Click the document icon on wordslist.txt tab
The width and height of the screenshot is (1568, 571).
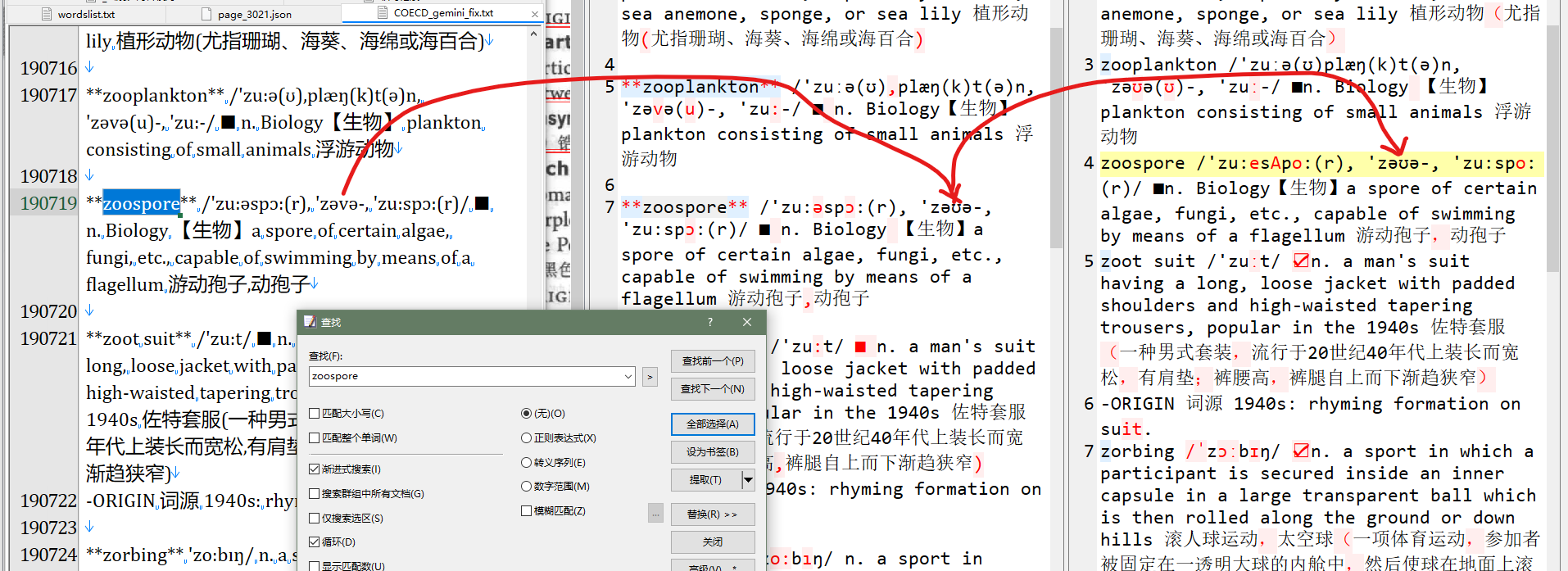pyautogui.click(x=47, y=14)
